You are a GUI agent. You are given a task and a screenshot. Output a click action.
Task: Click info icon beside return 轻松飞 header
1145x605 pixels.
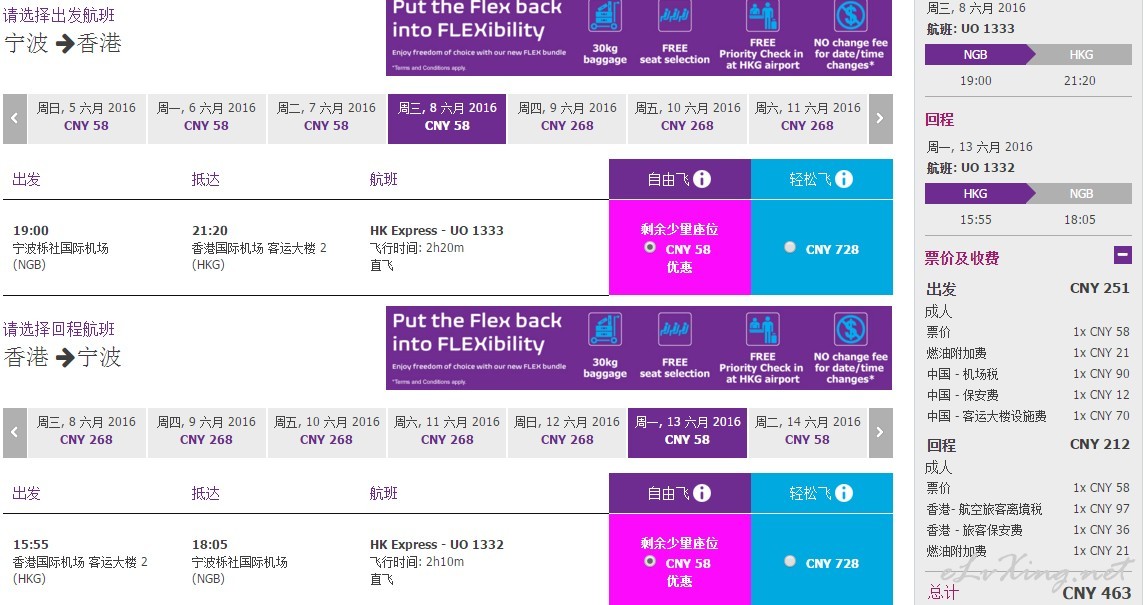pos(843,493)
